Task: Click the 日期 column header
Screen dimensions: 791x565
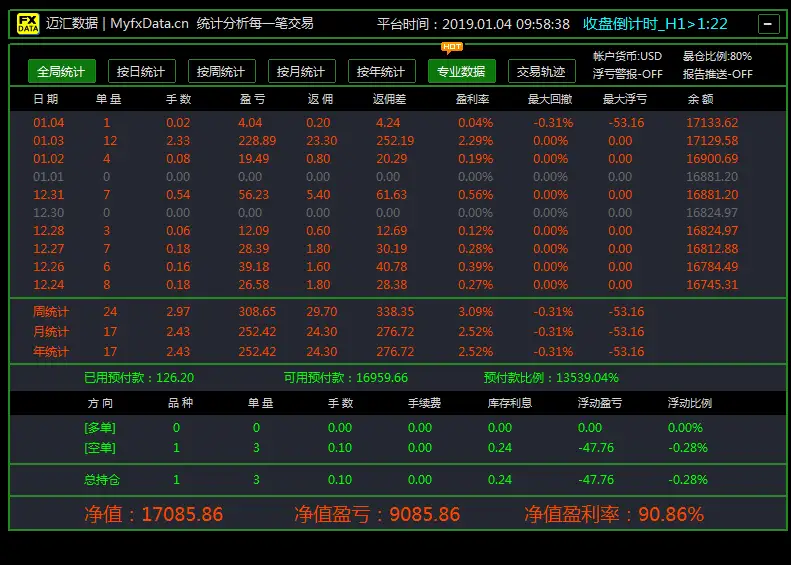Action: [45, 99]
